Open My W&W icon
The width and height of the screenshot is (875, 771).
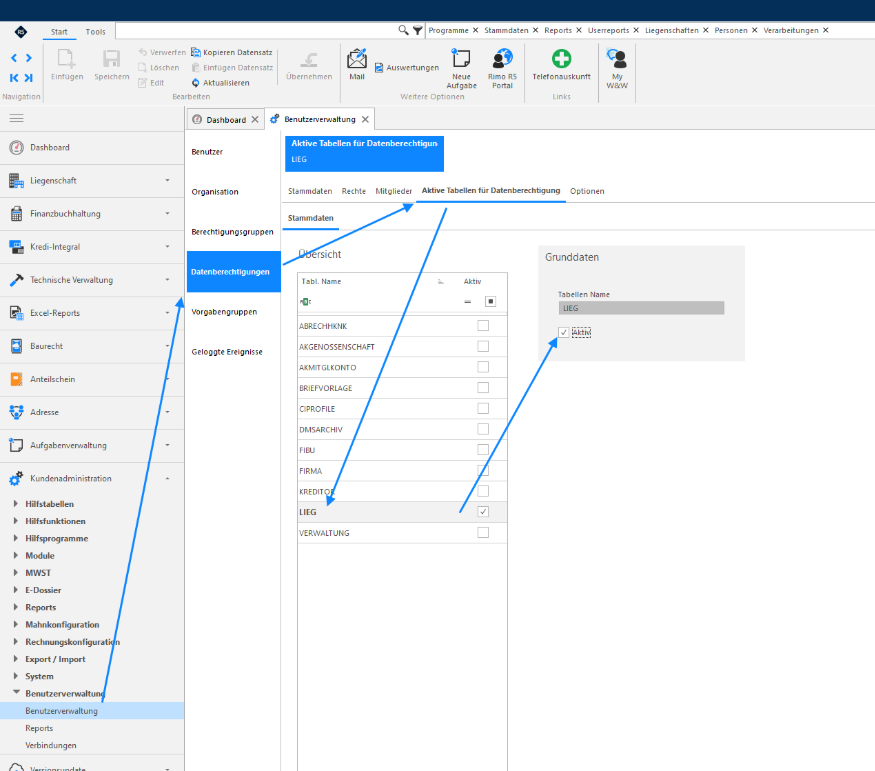[x=617, y=58]
